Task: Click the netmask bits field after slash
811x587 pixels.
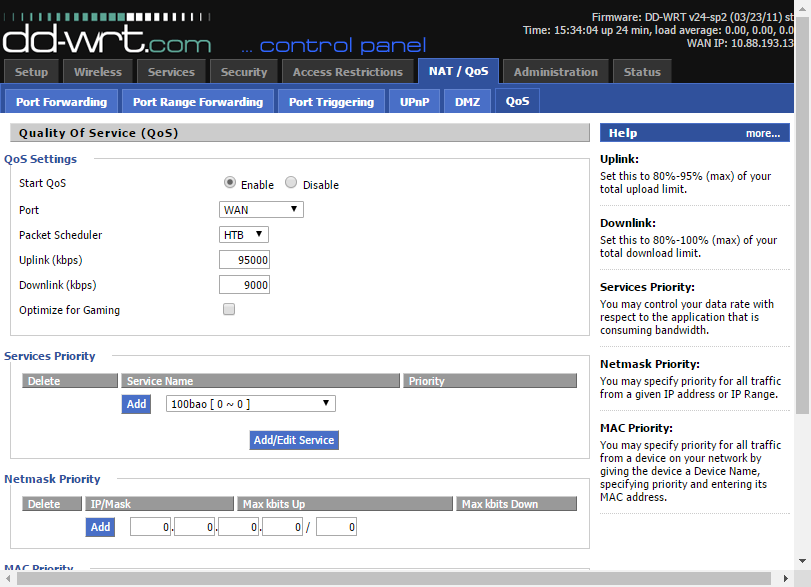Action: (336, 527)
